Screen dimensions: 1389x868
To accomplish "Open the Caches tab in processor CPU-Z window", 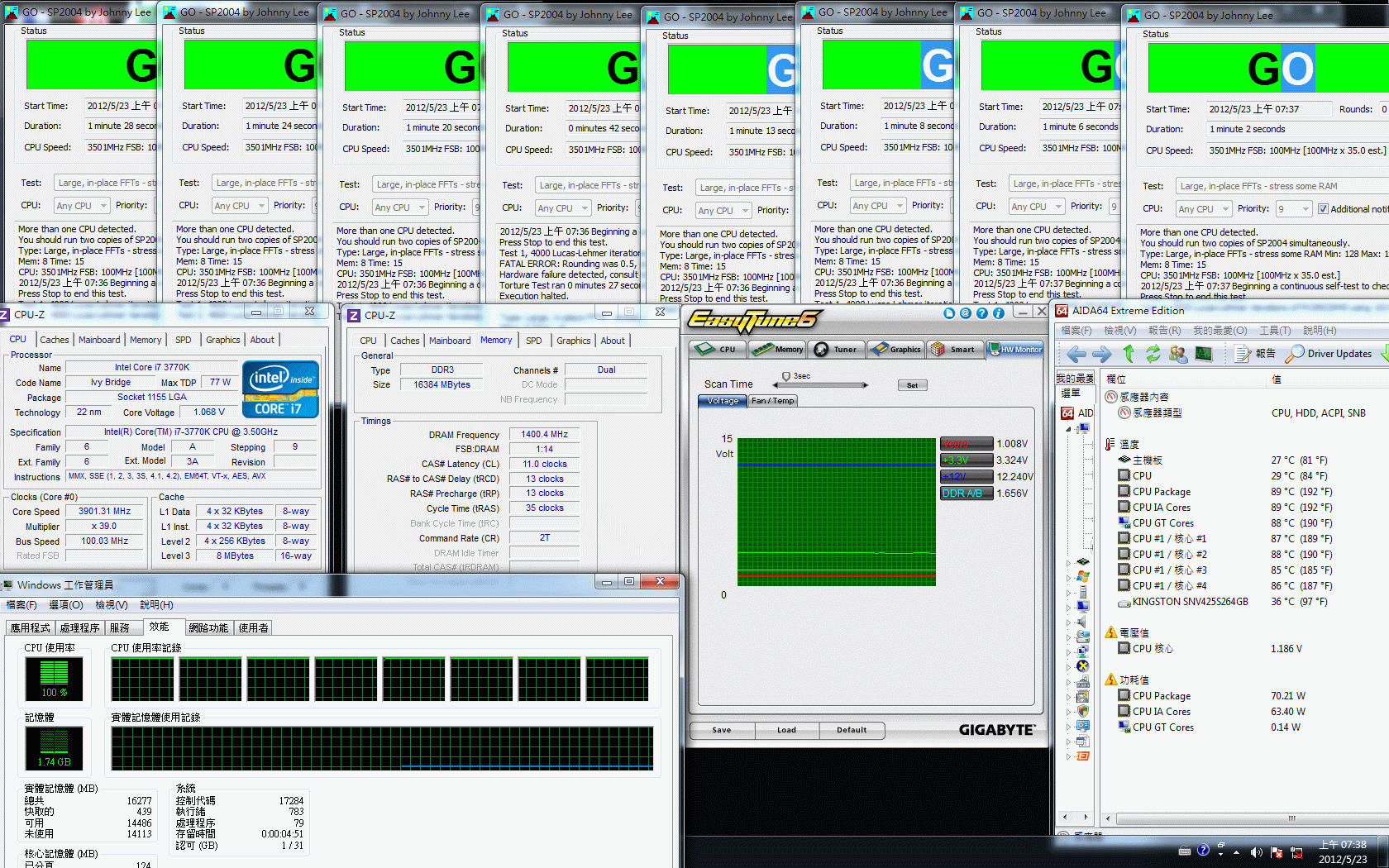I will coord(55,340).
